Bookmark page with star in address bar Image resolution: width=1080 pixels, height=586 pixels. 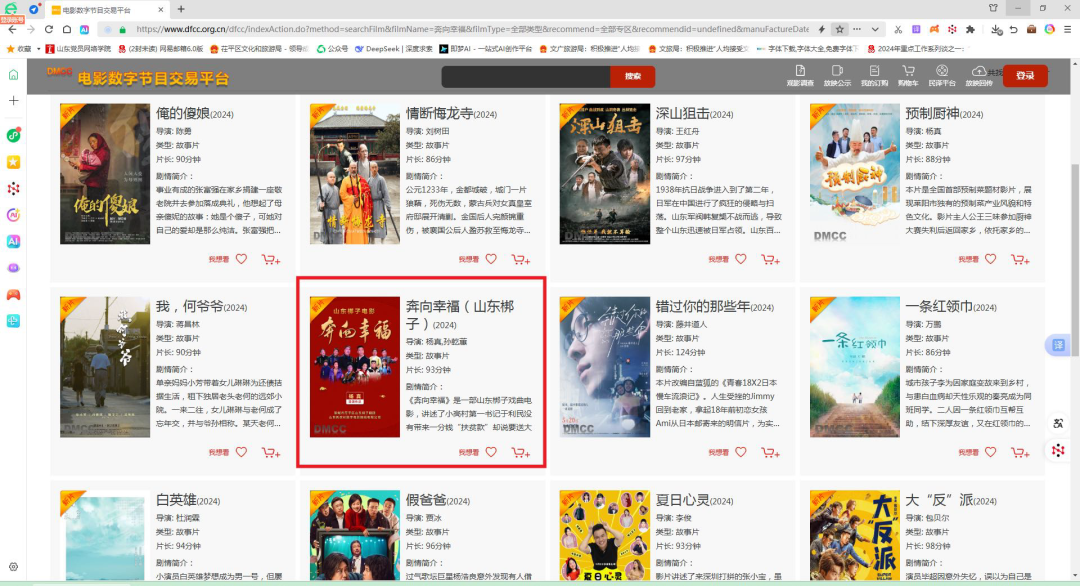(840, 30)
